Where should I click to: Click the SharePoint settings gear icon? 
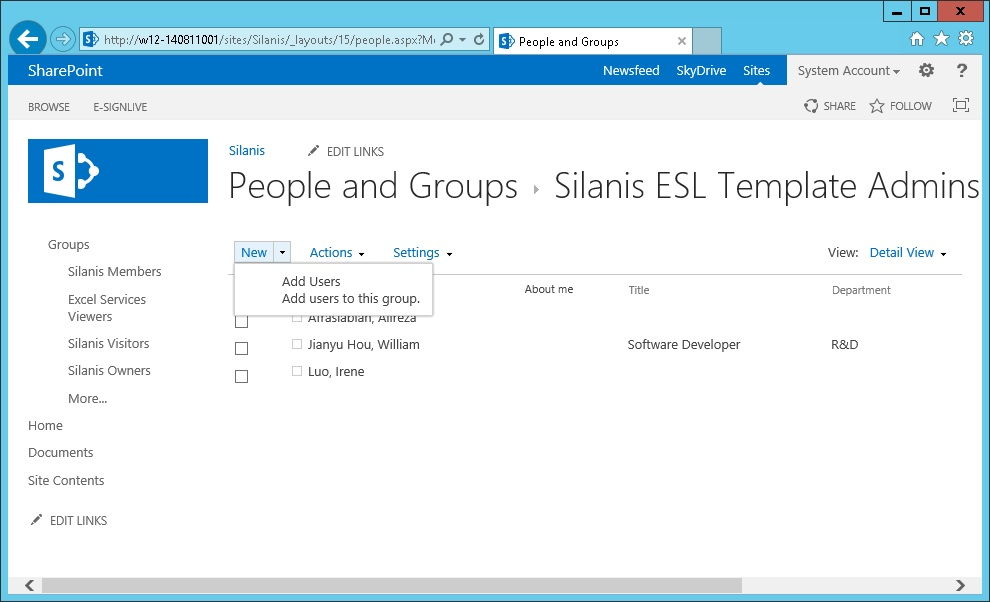coord(926,70)
